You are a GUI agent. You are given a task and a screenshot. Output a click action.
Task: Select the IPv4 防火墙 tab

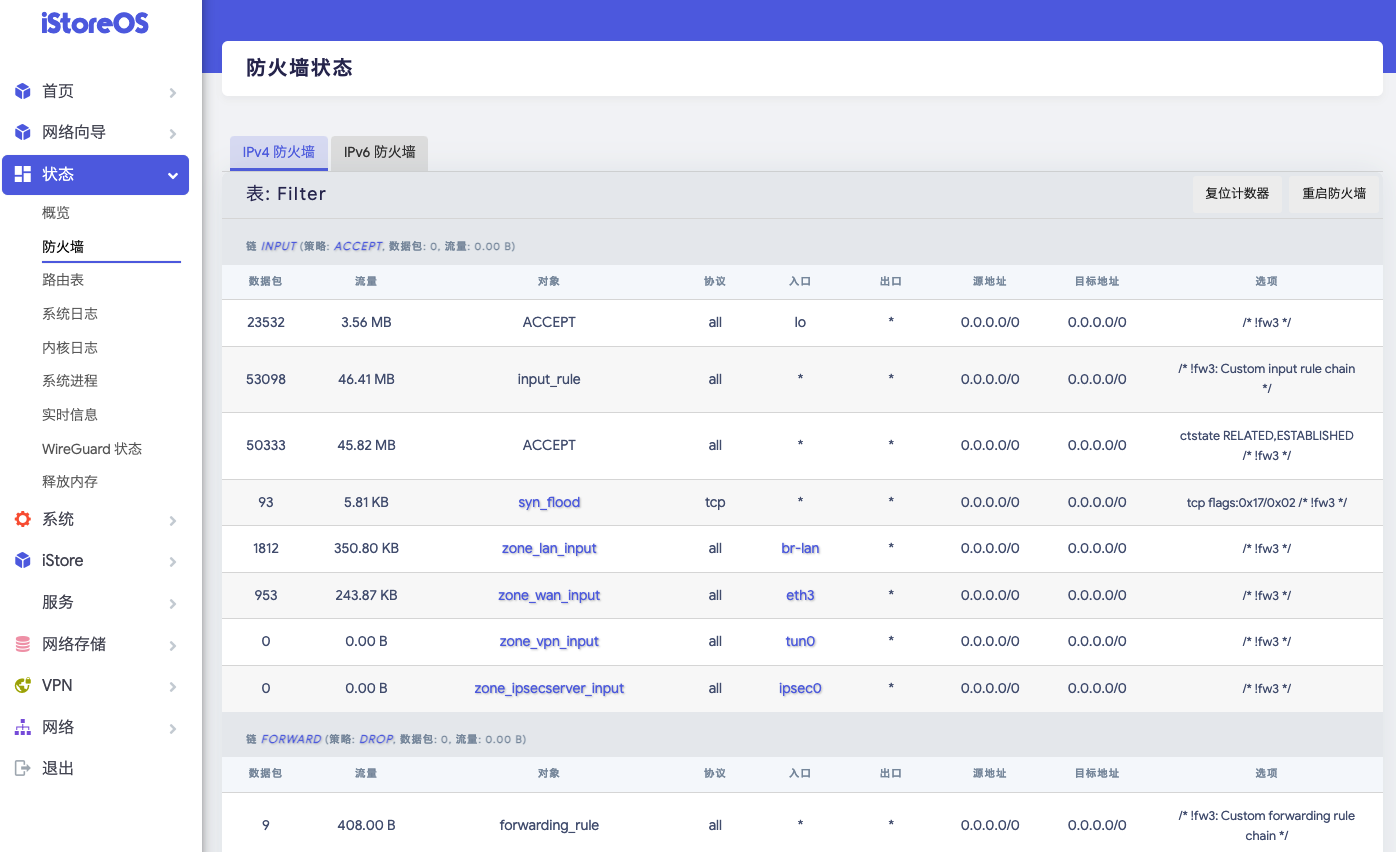pos(278,153)
